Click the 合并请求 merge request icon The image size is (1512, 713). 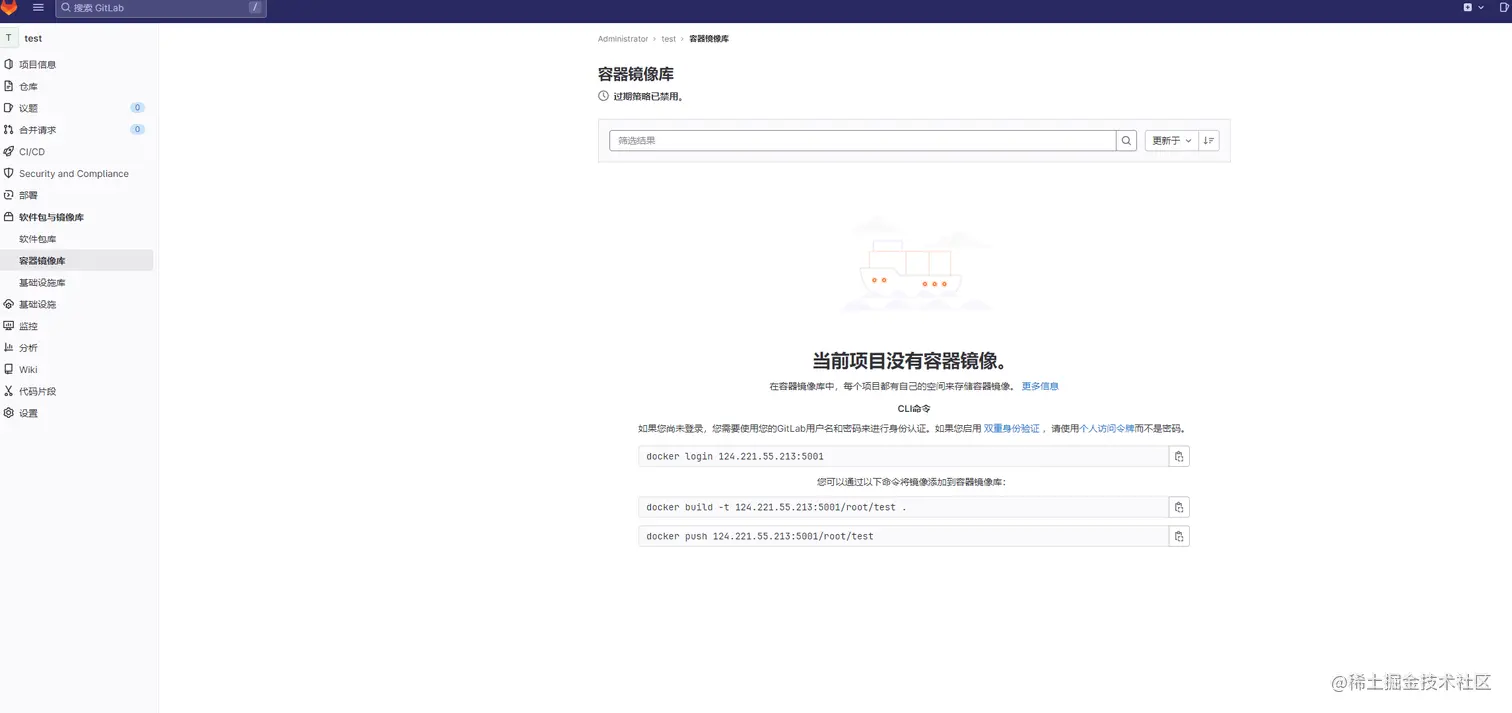pos(9,130)
